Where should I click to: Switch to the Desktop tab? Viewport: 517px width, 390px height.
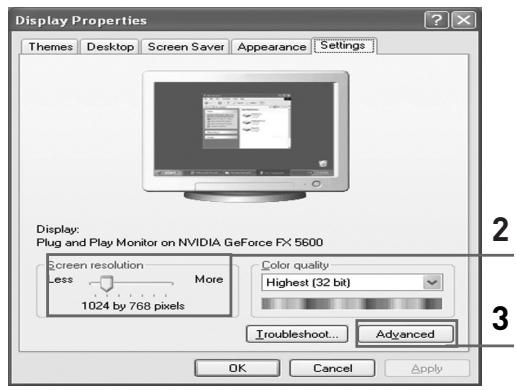pyautogui.click(x=110, y=47)
